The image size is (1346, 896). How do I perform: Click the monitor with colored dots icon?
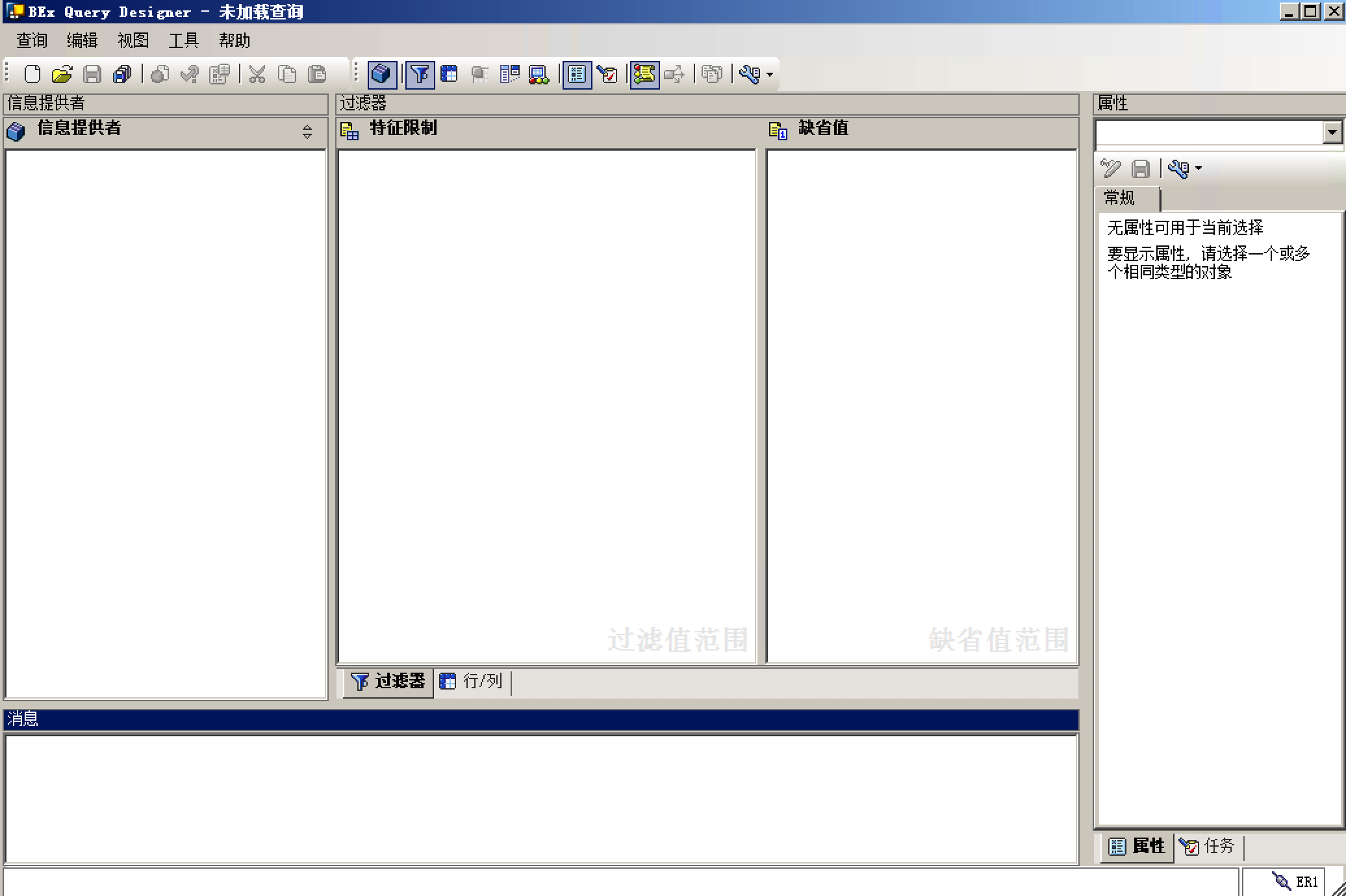539,74
